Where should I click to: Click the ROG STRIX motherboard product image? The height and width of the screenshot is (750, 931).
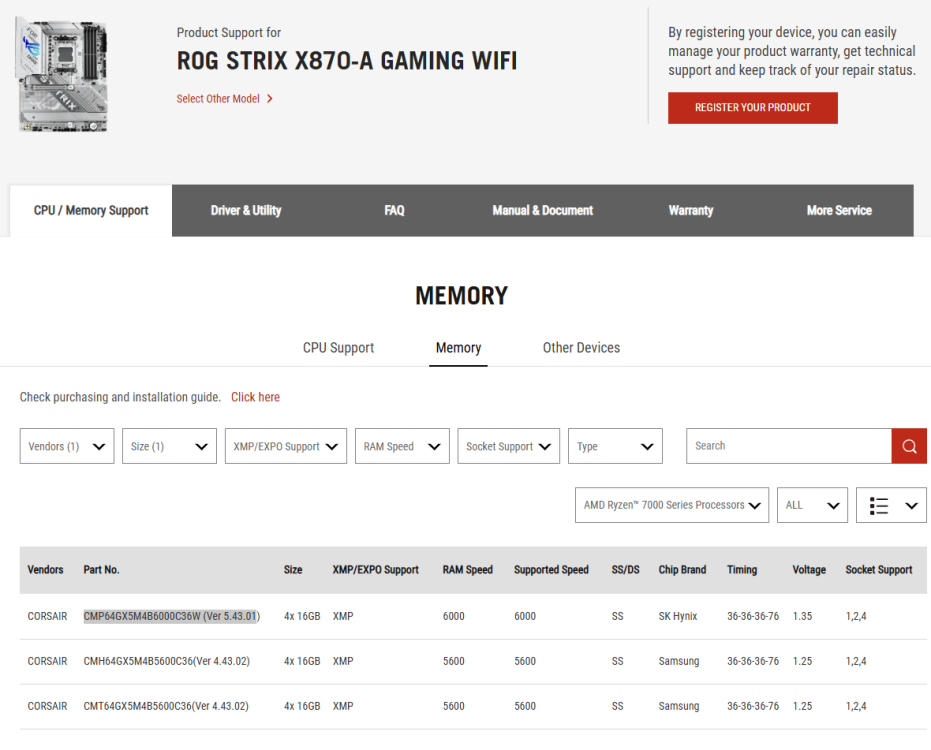pyautogui.click(x=62, y=75)
